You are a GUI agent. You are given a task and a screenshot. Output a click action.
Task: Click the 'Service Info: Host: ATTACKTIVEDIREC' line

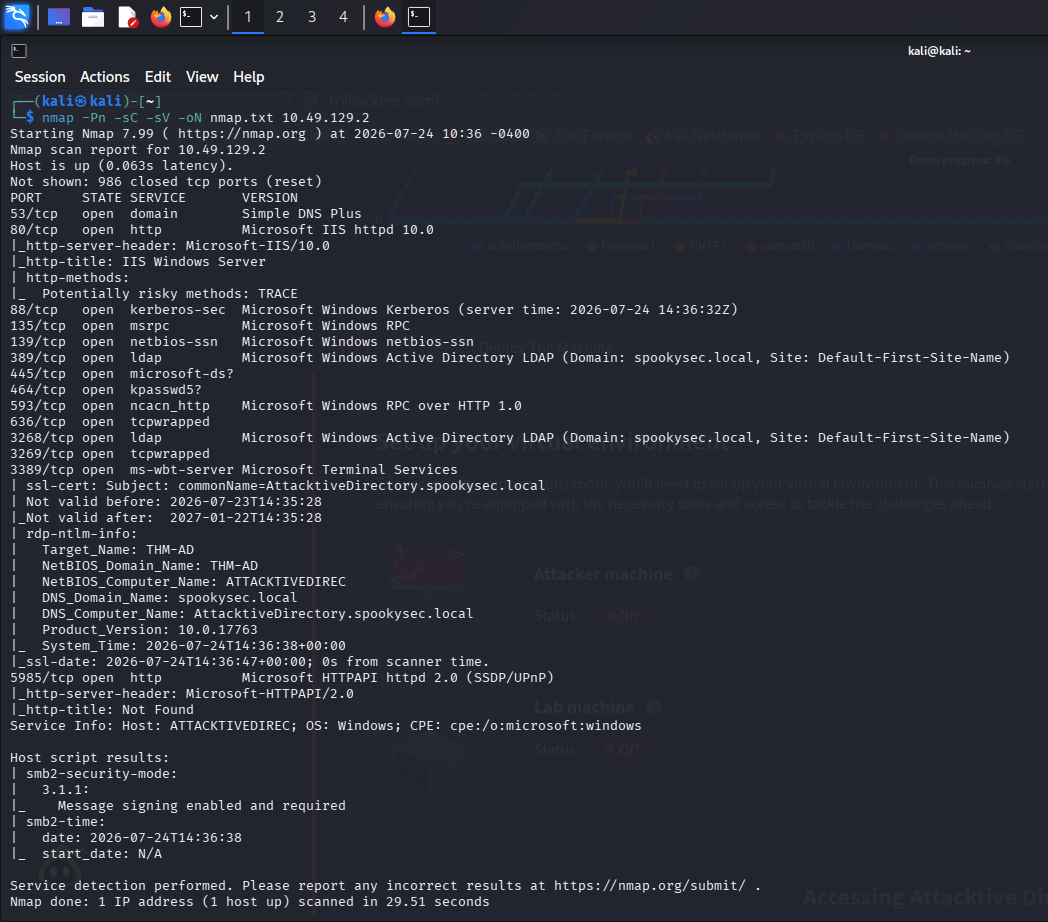tap(325, 726)
